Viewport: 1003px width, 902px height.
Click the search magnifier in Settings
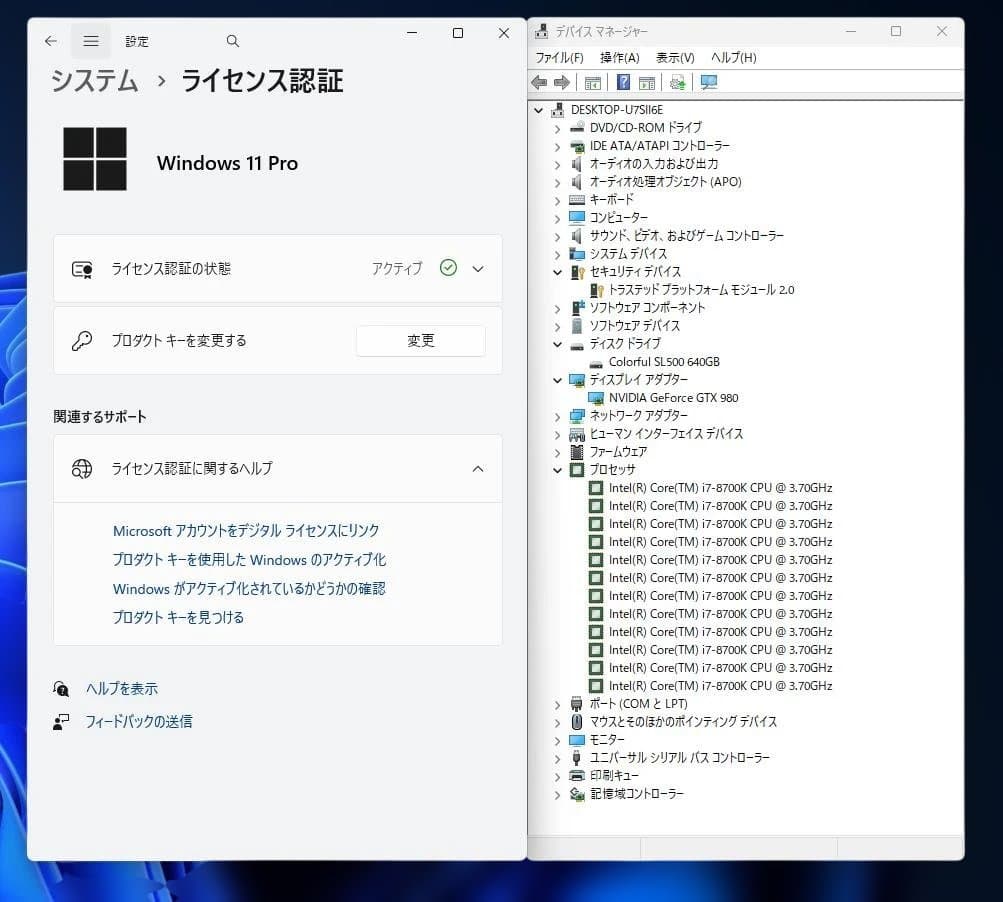coord(232,40)
